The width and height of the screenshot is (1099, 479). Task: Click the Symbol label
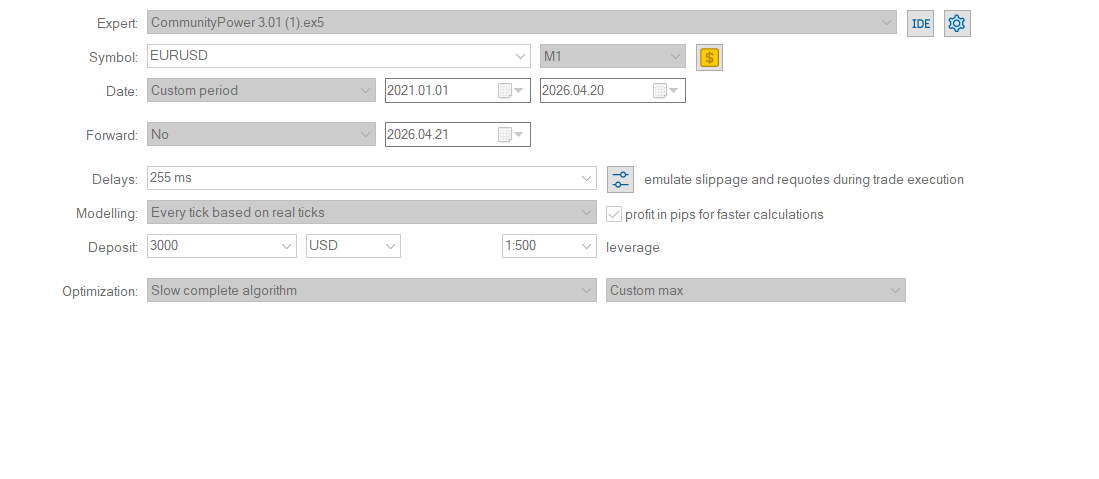114,58
